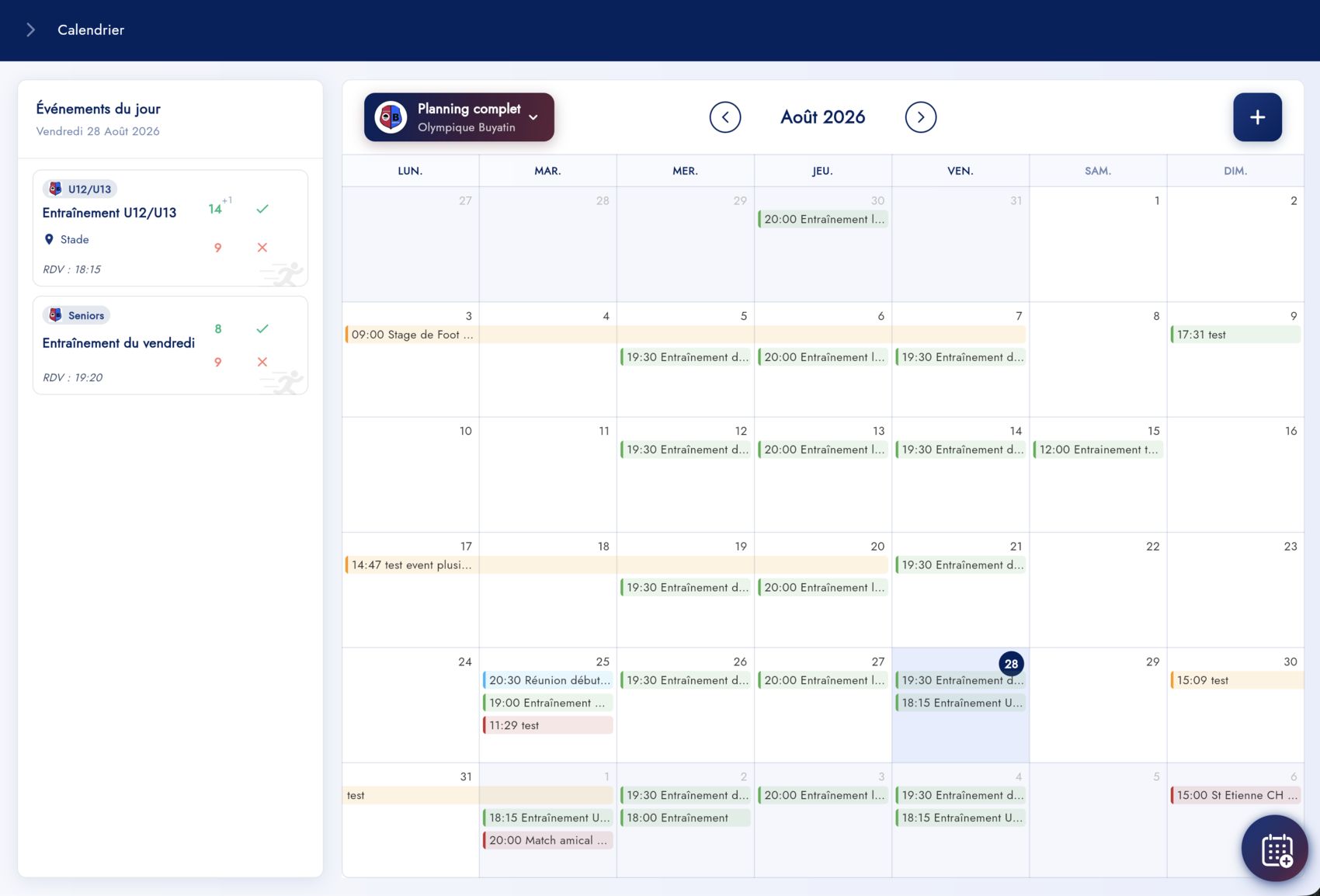Open the 20:30 Réunion début event
The width and height of the screenshot is (1320, 896).
tap(547, 680)
